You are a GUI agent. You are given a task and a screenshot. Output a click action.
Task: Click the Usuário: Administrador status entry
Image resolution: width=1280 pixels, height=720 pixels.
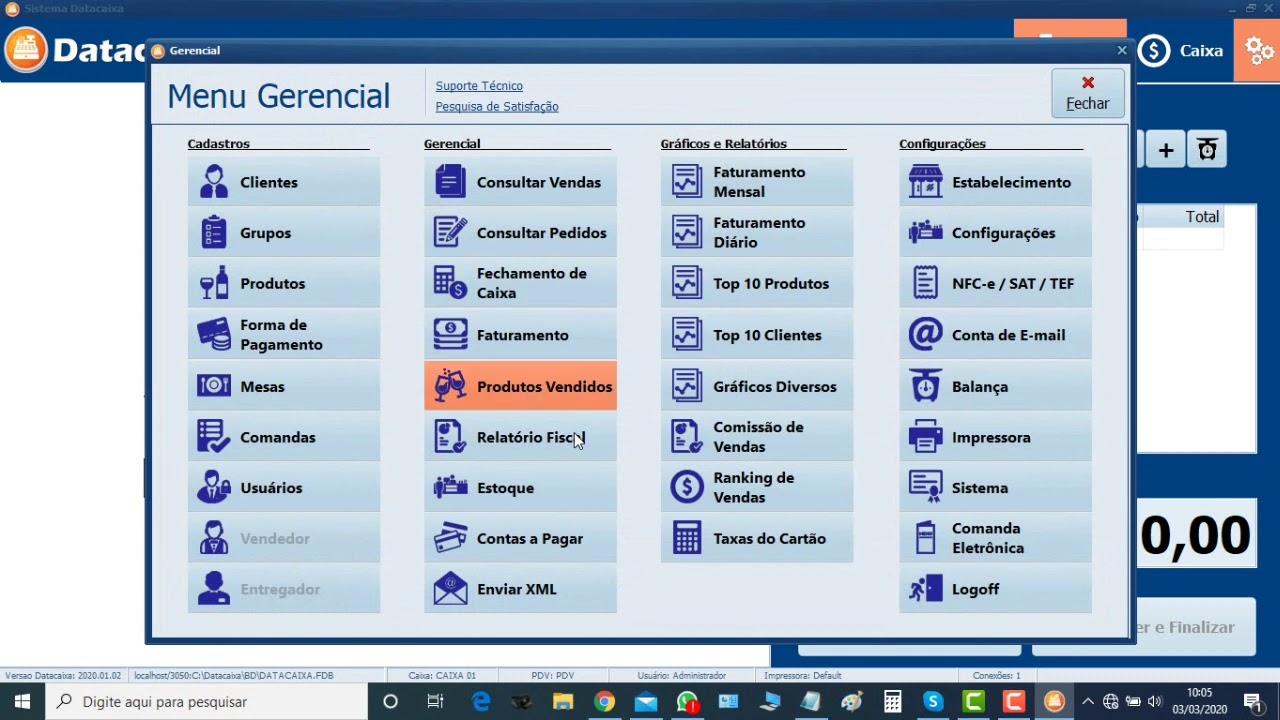coord(682,676)
